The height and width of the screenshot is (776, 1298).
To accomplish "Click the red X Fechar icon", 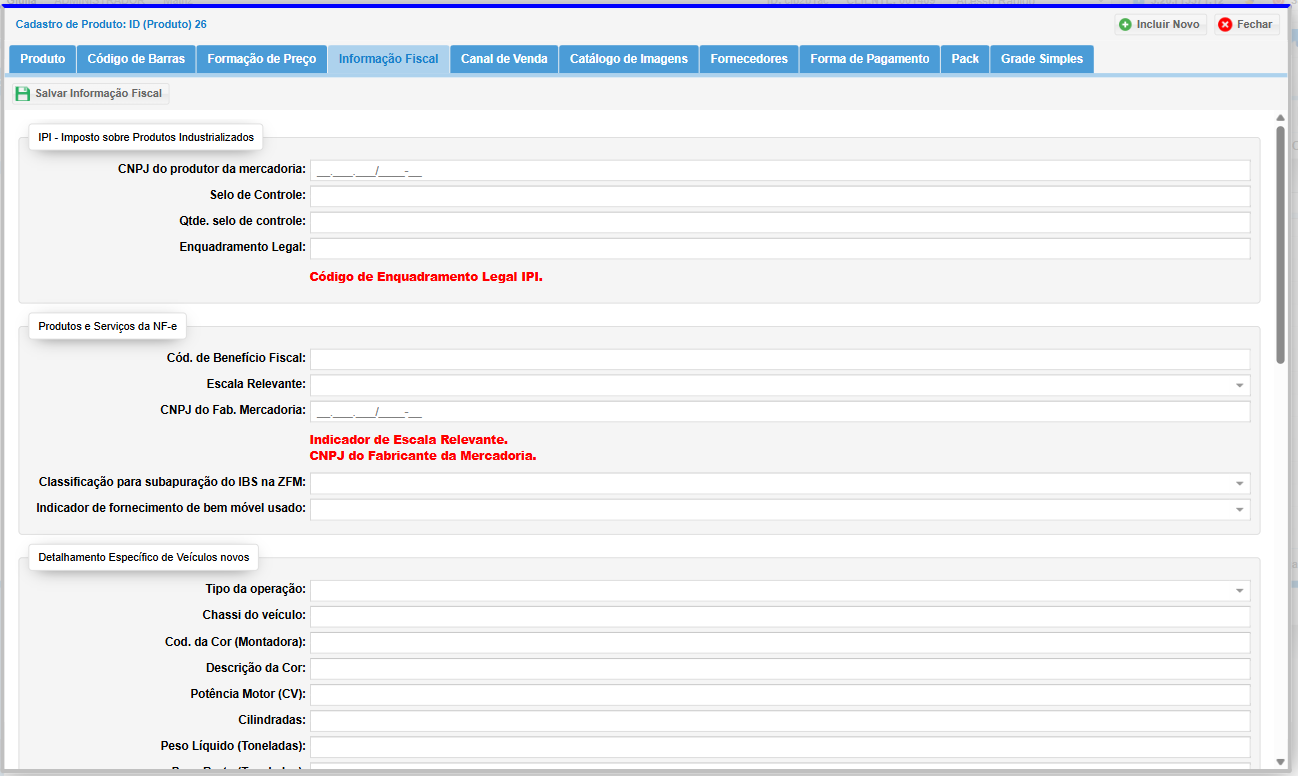I will click(1225, 24).
